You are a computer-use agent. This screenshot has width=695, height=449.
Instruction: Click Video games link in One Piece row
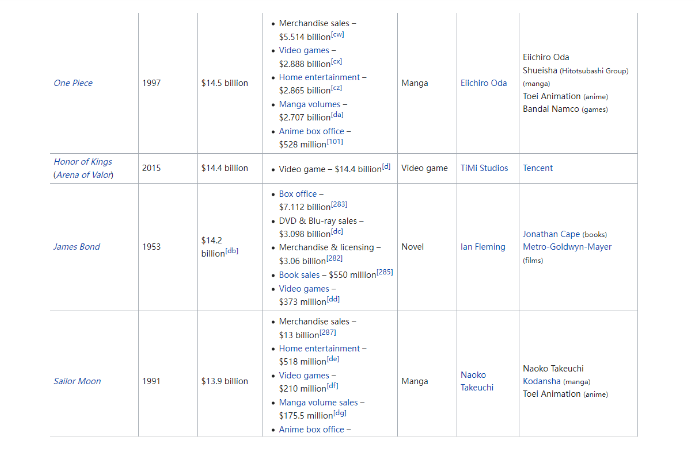pyautogui.click(x=304, y=50)
